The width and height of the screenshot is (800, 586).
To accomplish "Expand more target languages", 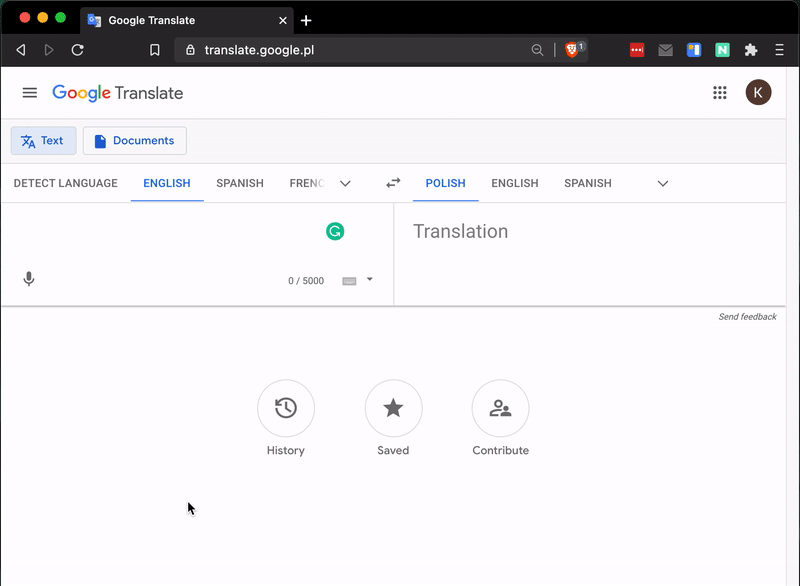I will click(663, 184).
